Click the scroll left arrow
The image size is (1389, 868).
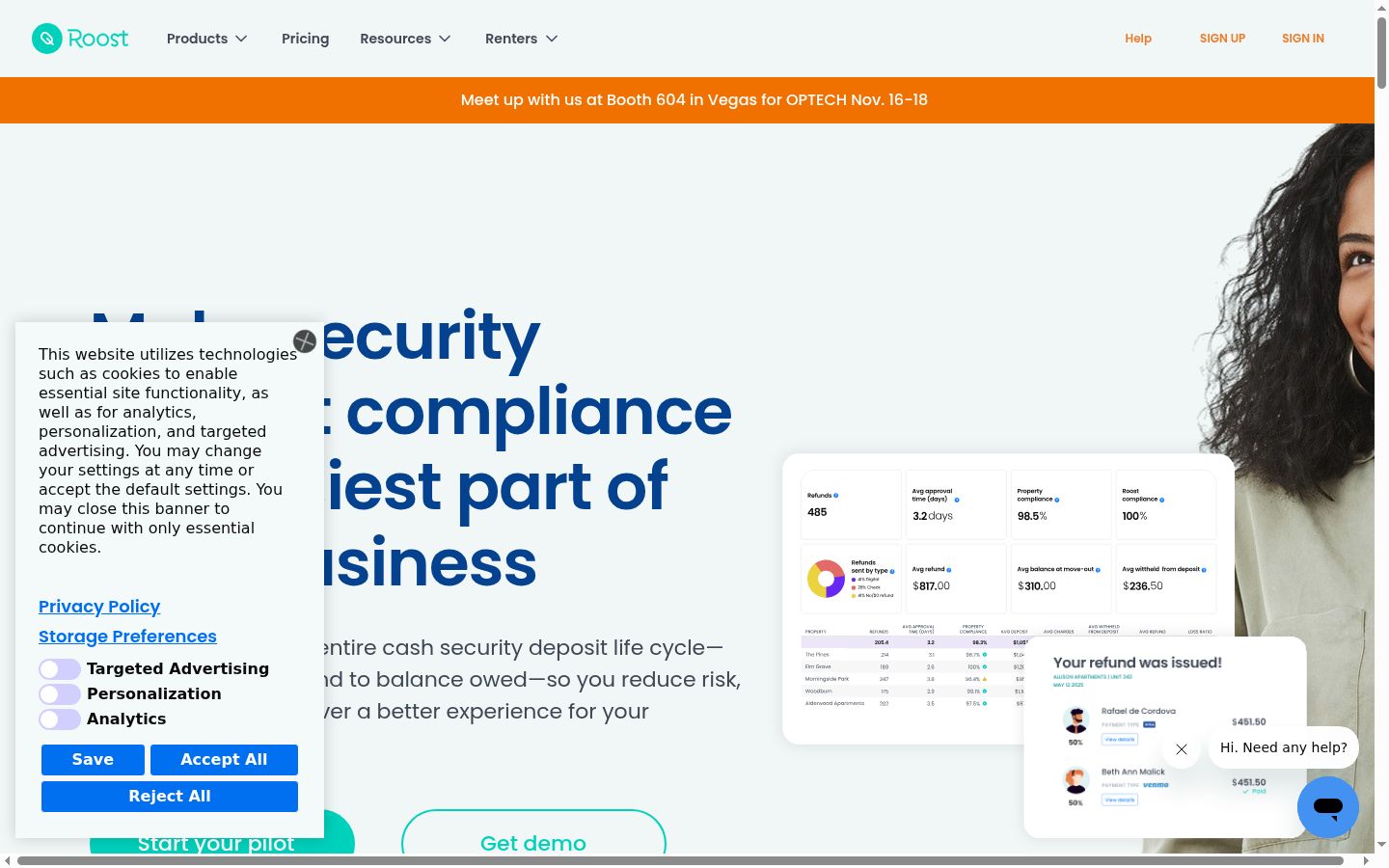[8, 860]
